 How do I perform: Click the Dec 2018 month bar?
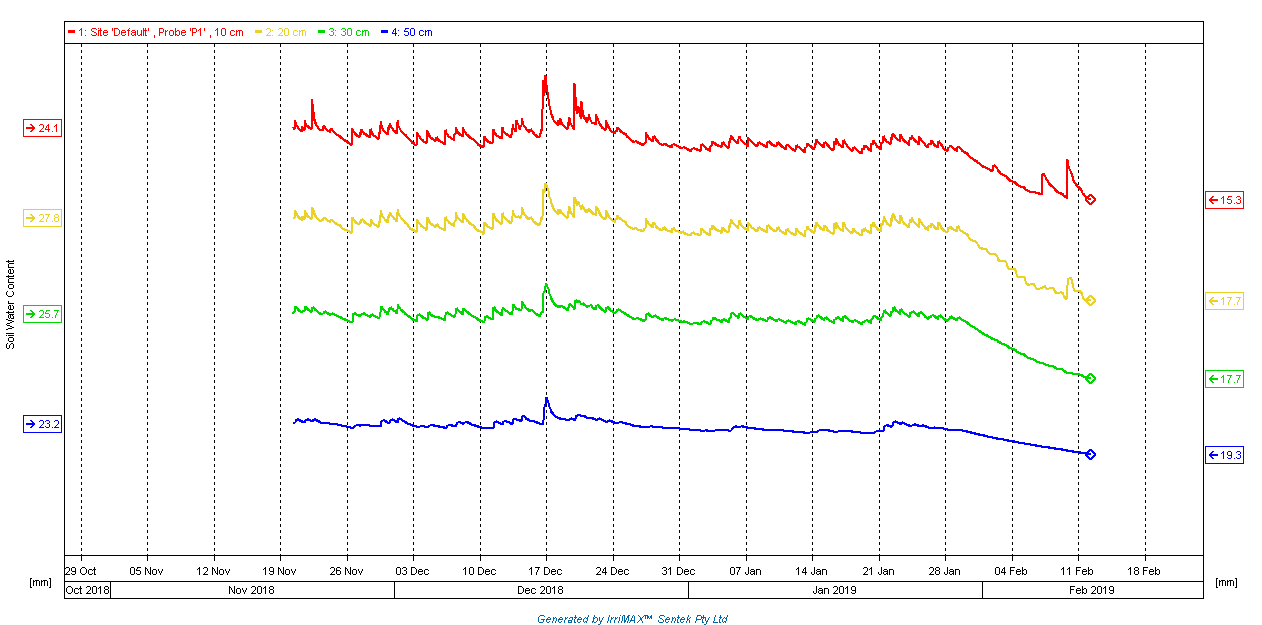point(541,590)
